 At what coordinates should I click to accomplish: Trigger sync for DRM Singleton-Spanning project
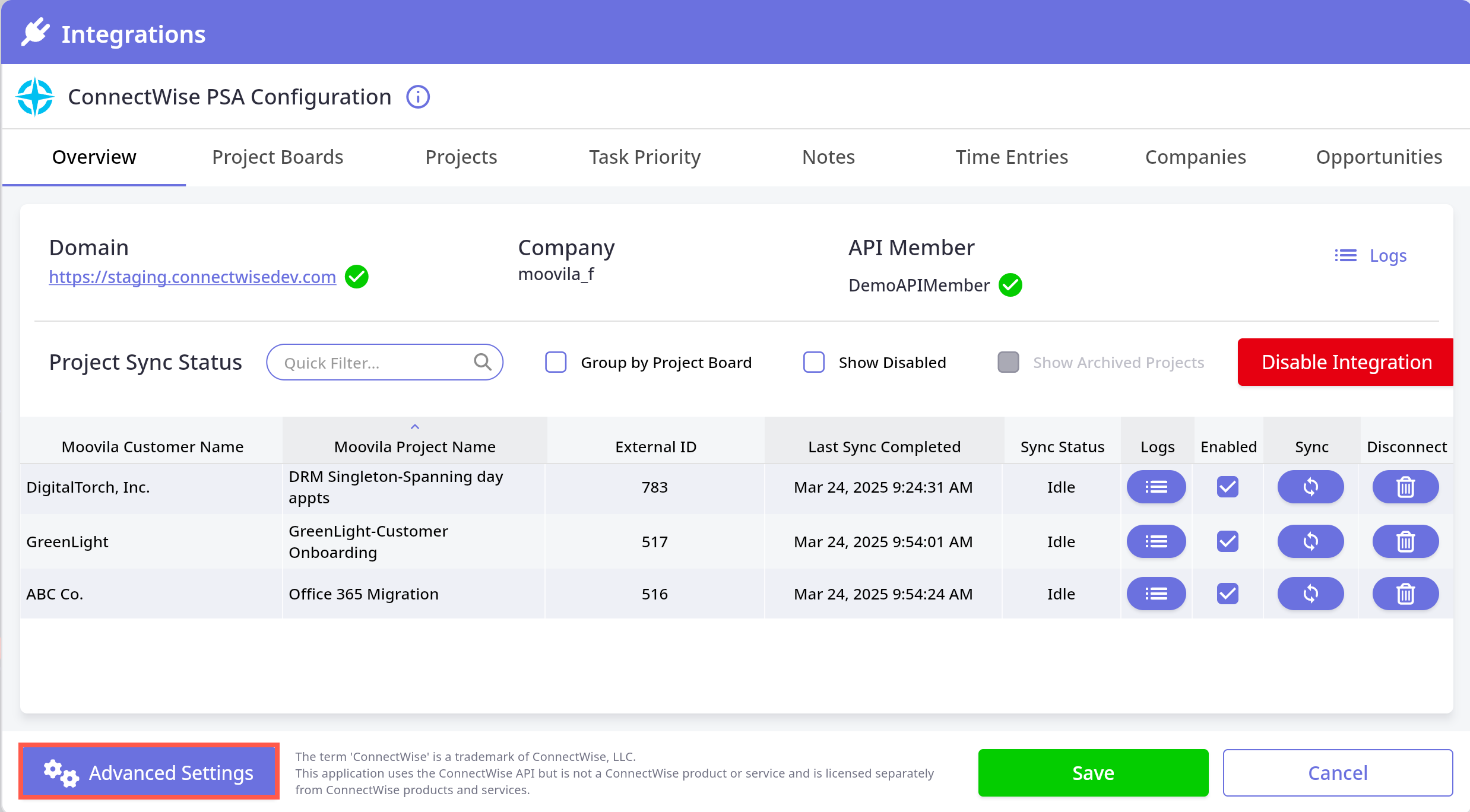pyautogui.click(x=1310, y=487)
